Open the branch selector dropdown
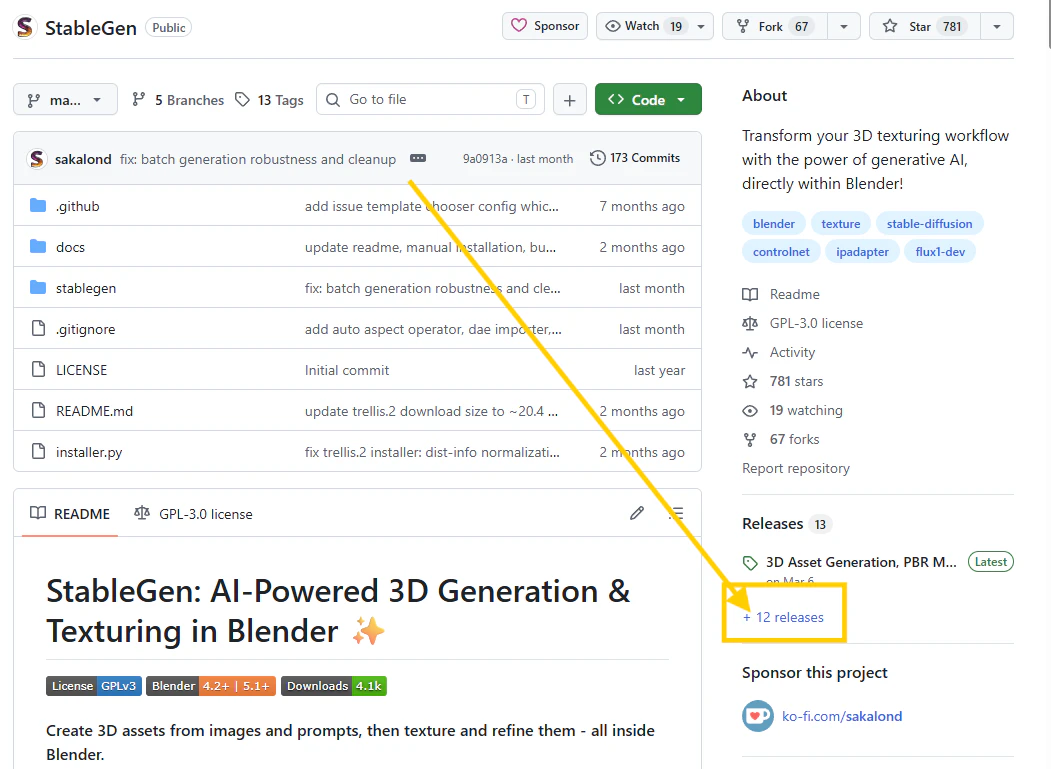 tap(65, 100)
